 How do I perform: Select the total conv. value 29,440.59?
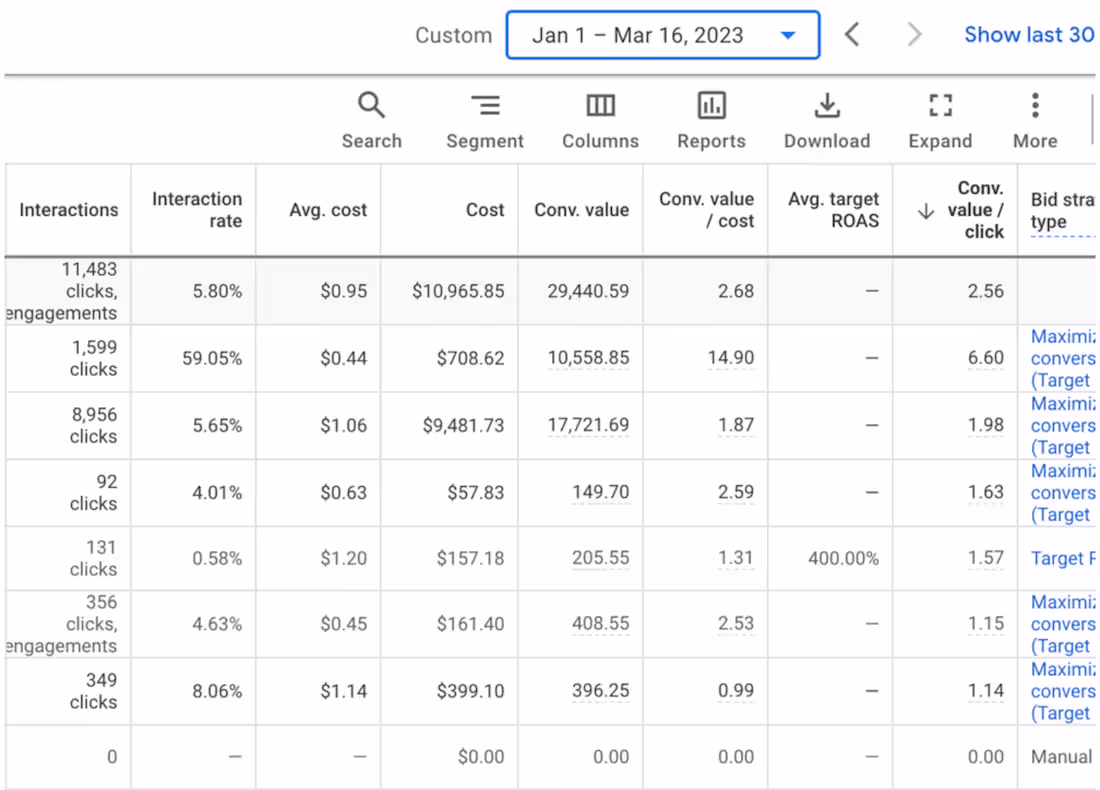(588, 291)
